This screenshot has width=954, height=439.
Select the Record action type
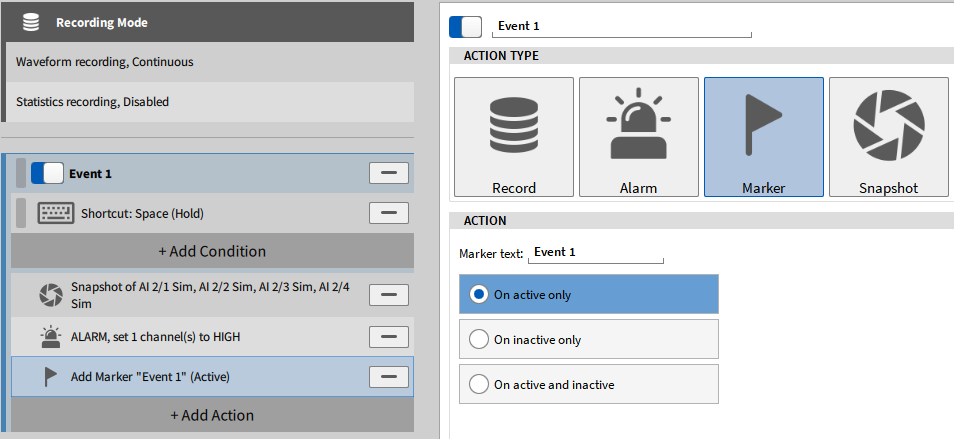point(514,137)
